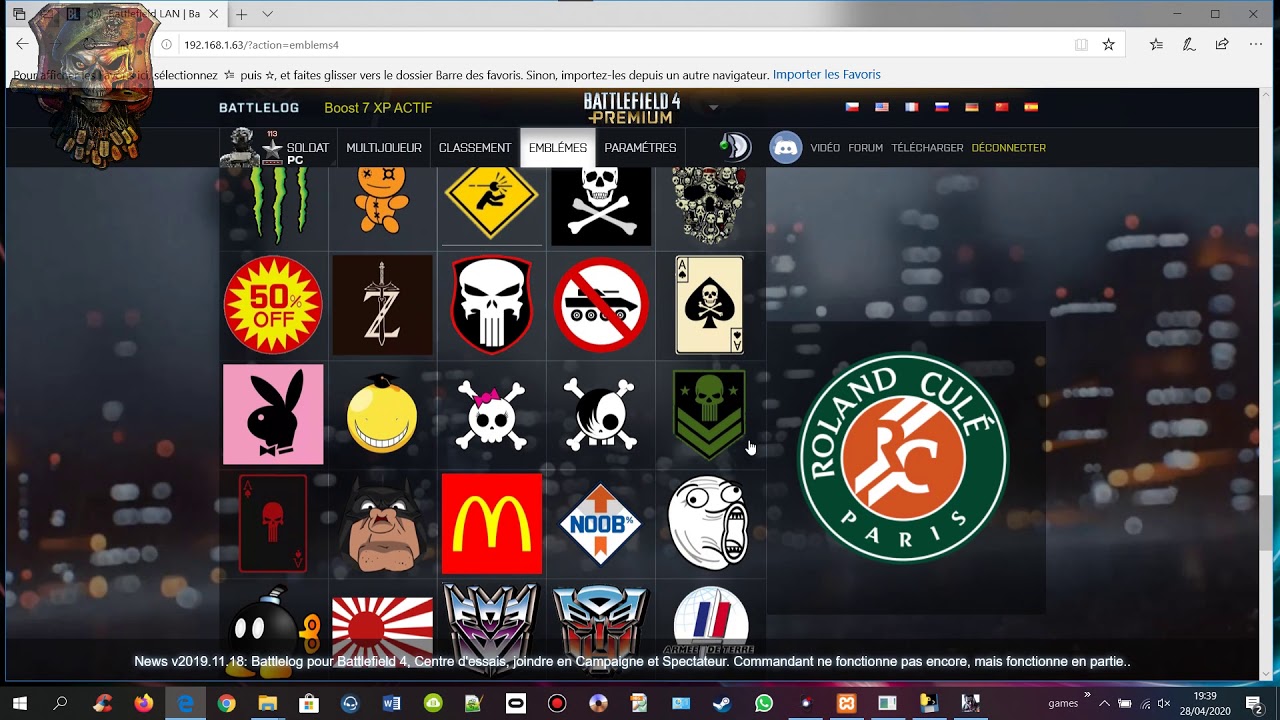Switch language to German flag
Viewport: 1280px width, 720px height.
971,107
